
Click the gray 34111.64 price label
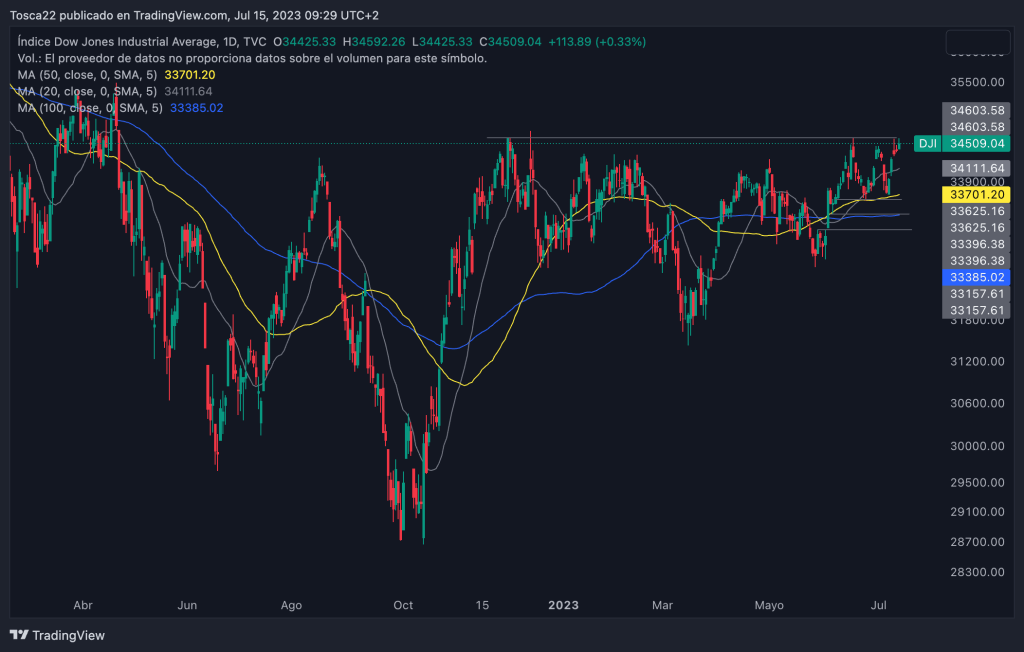point(975,168)
